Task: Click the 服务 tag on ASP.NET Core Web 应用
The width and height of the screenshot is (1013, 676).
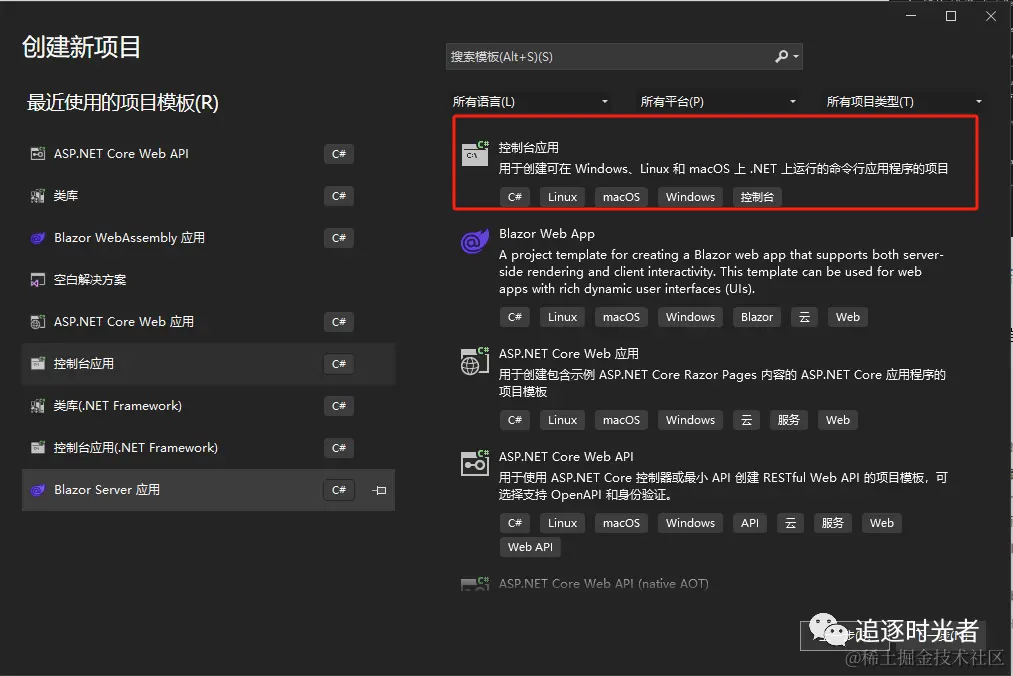Action: (x=789, y=420)
